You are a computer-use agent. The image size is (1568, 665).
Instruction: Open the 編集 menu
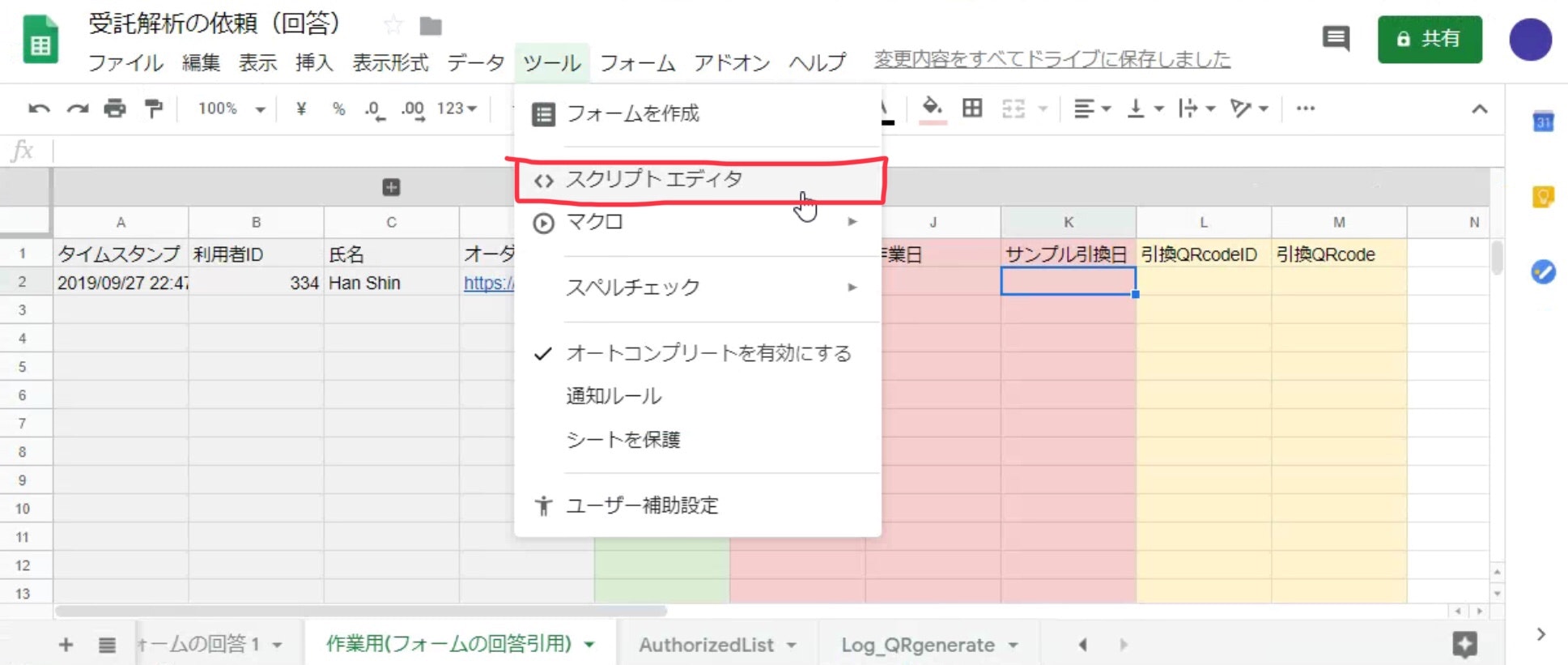point(201,62)
